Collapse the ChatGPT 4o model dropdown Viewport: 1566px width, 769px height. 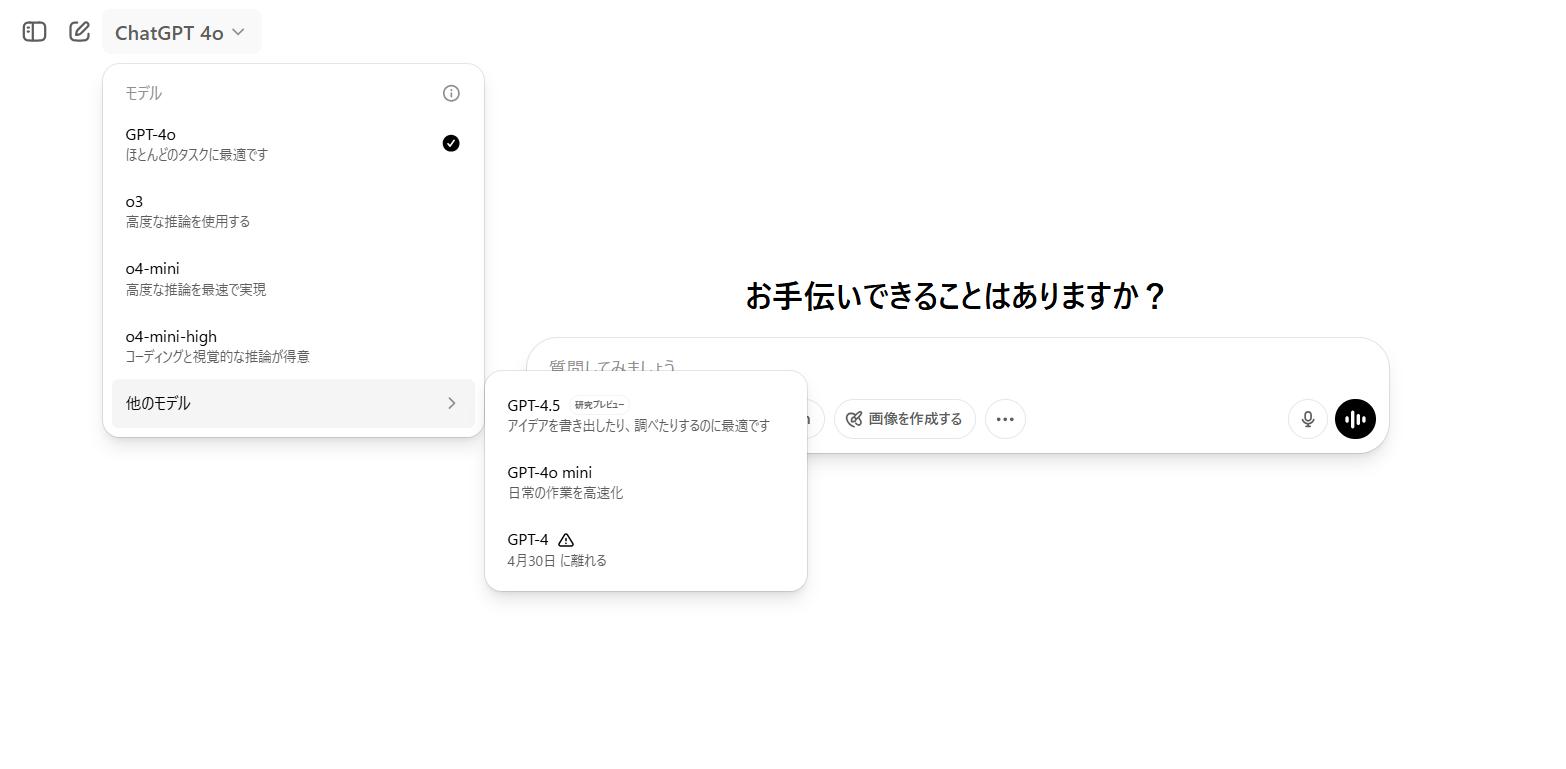(181, 32)
